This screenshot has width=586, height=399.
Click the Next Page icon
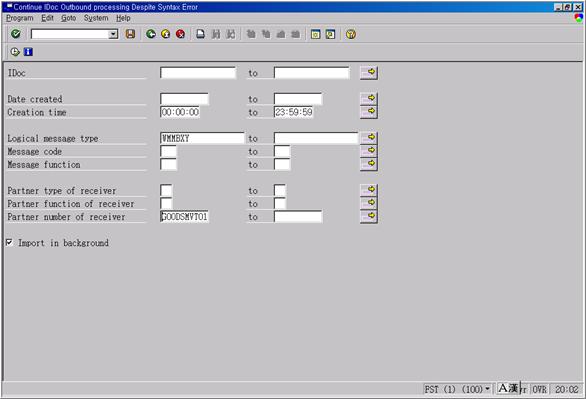point(281,34)
